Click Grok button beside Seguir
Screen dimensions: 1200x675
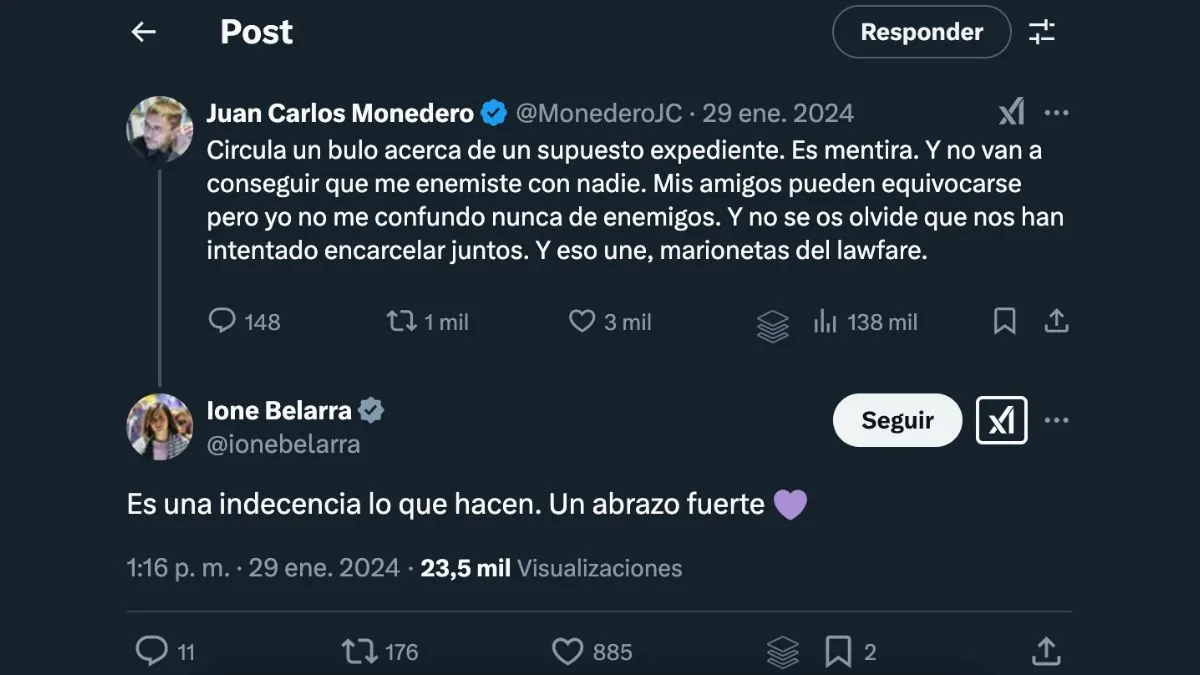[1001, 421]
